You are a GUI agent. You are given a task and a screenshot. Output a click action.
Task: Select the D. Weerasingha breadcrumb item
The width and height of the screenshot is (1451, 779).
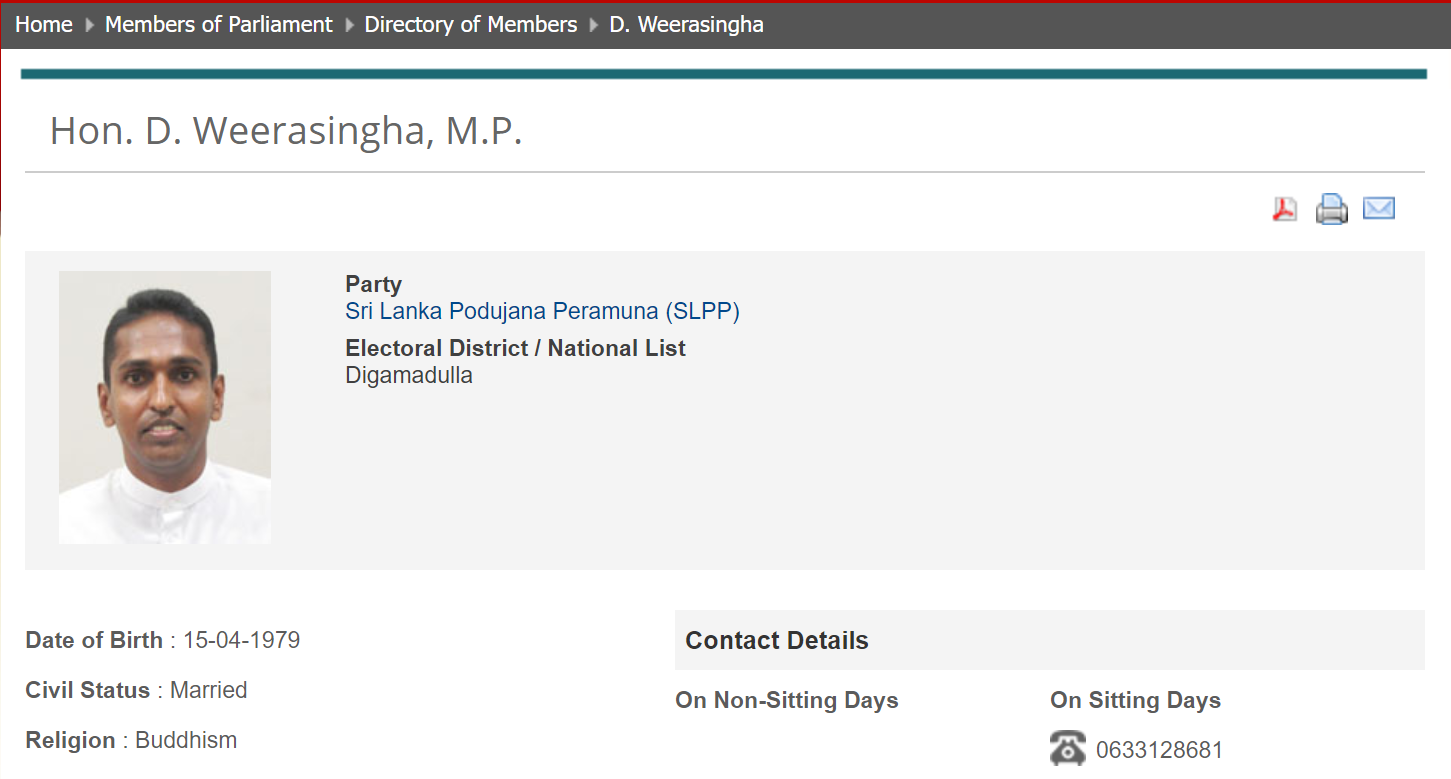(x=687, y=25)
